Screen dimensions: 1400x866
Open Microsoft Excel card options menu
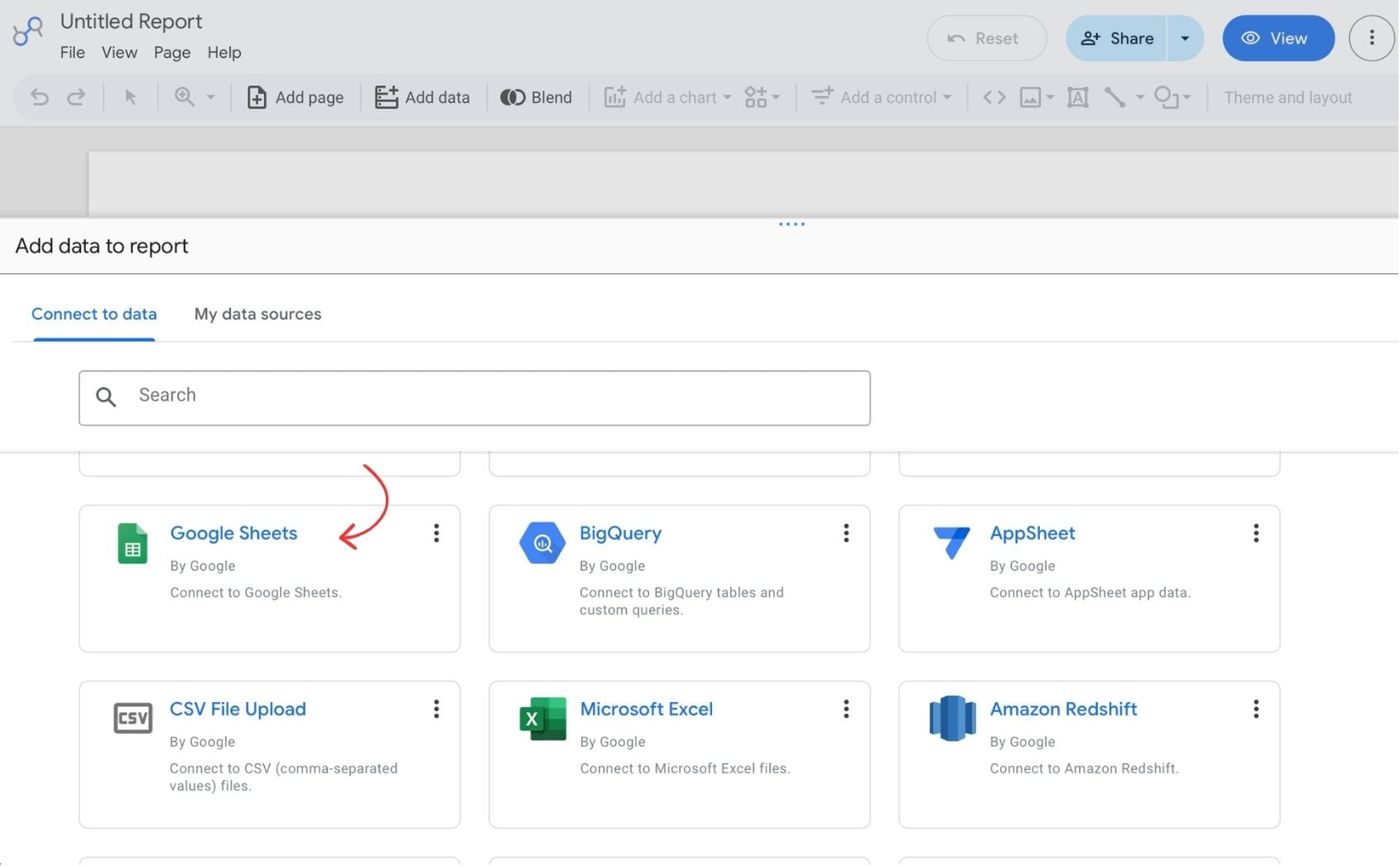[x=845, y=710]
